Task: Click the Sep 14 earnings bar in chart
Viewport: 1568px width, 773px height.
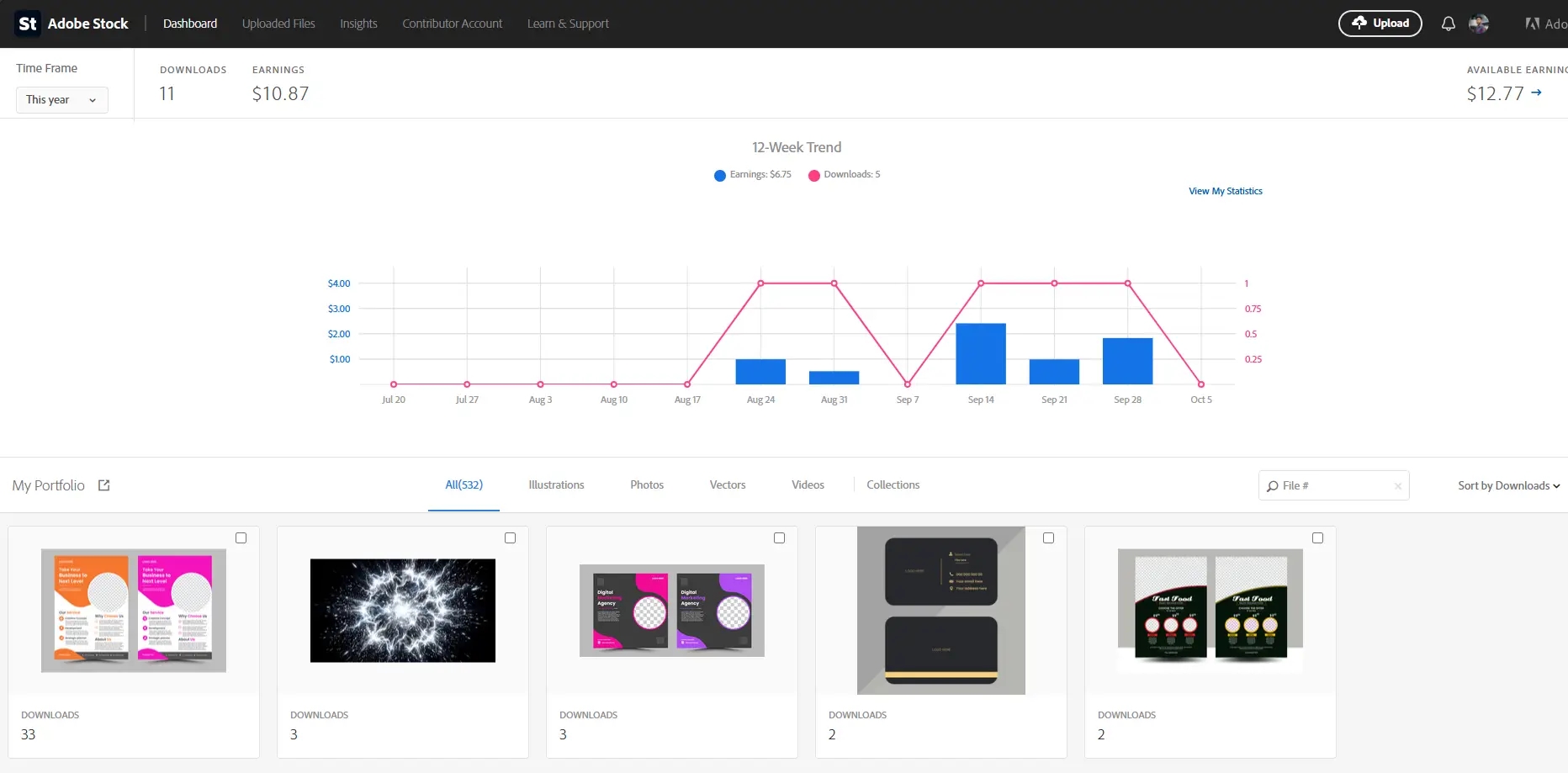Action: coord(981,354)
